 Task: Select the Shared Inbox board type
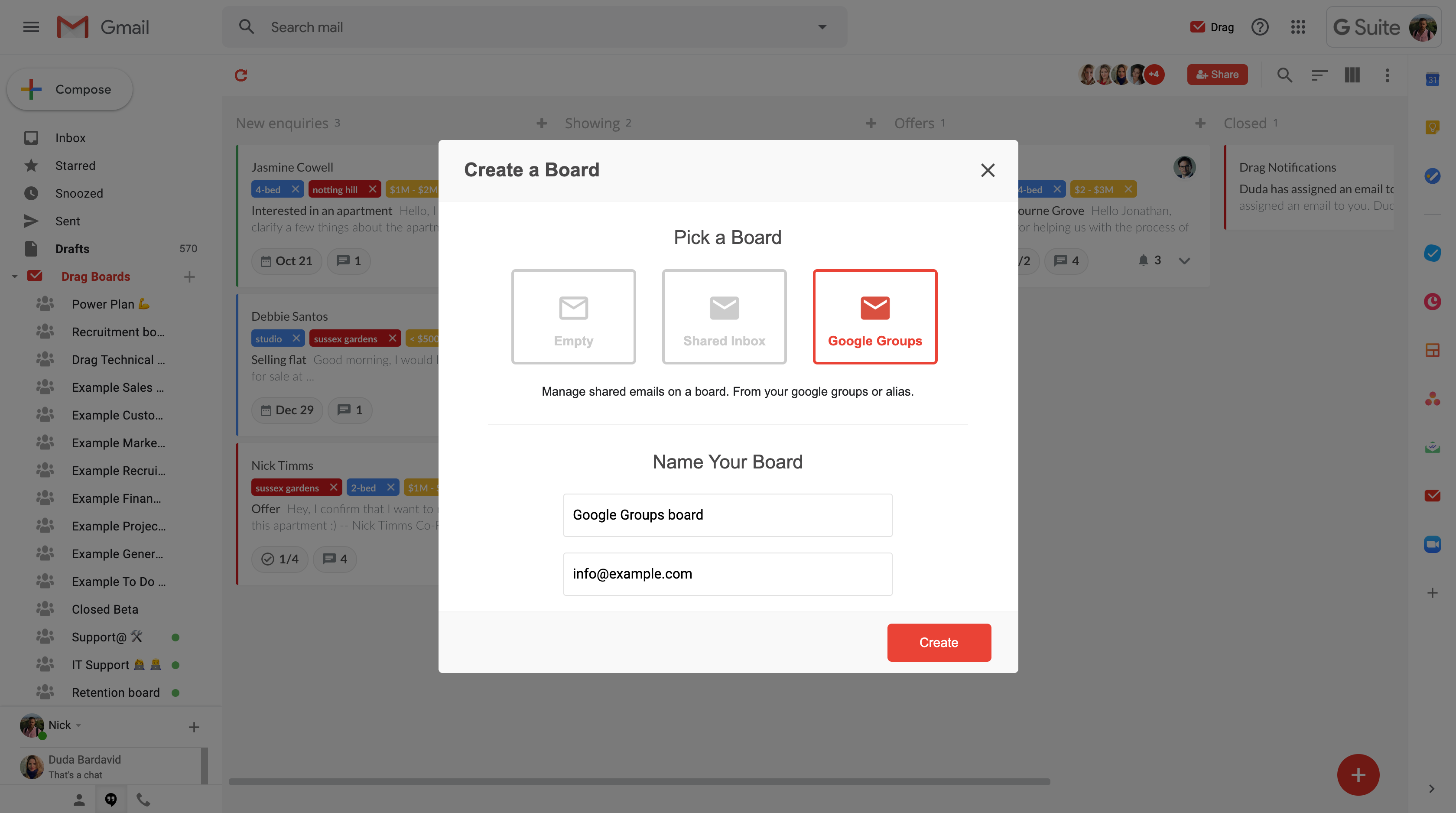724,317
